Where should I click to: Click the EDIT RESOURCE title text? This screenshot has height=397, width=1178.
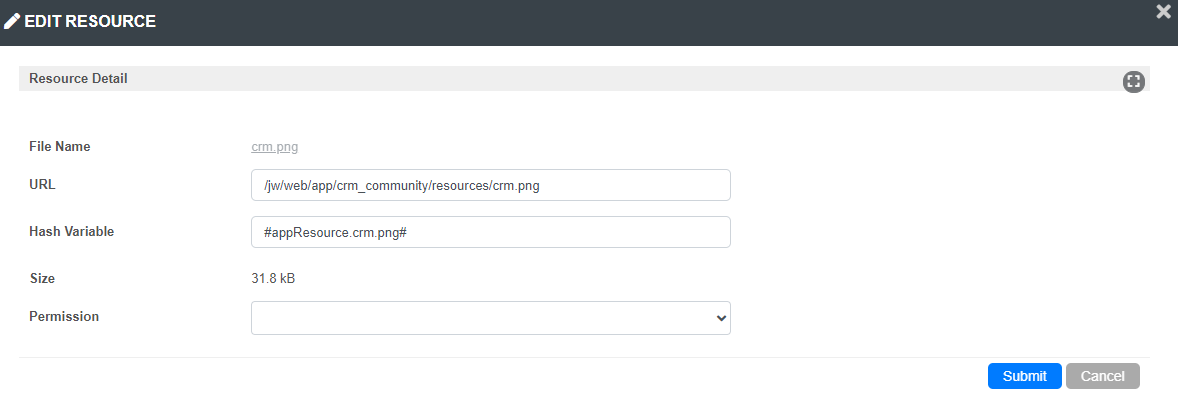90,22
